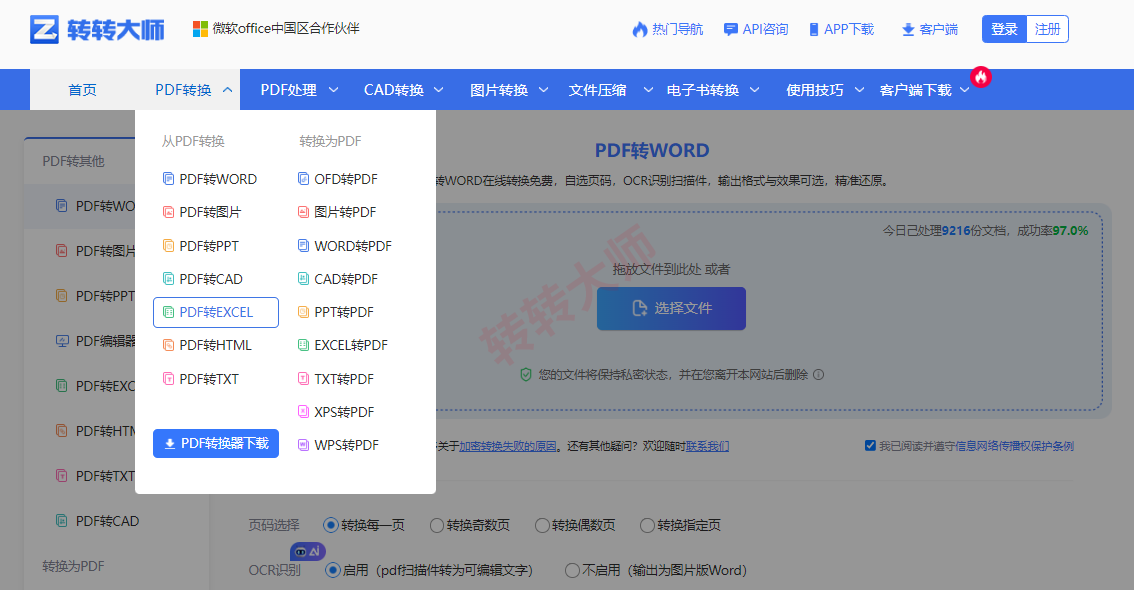The height and width of the screenshot is (590, 1134).
Task: Choose the 不启用 OCR radio button
Action: [572, 570]
